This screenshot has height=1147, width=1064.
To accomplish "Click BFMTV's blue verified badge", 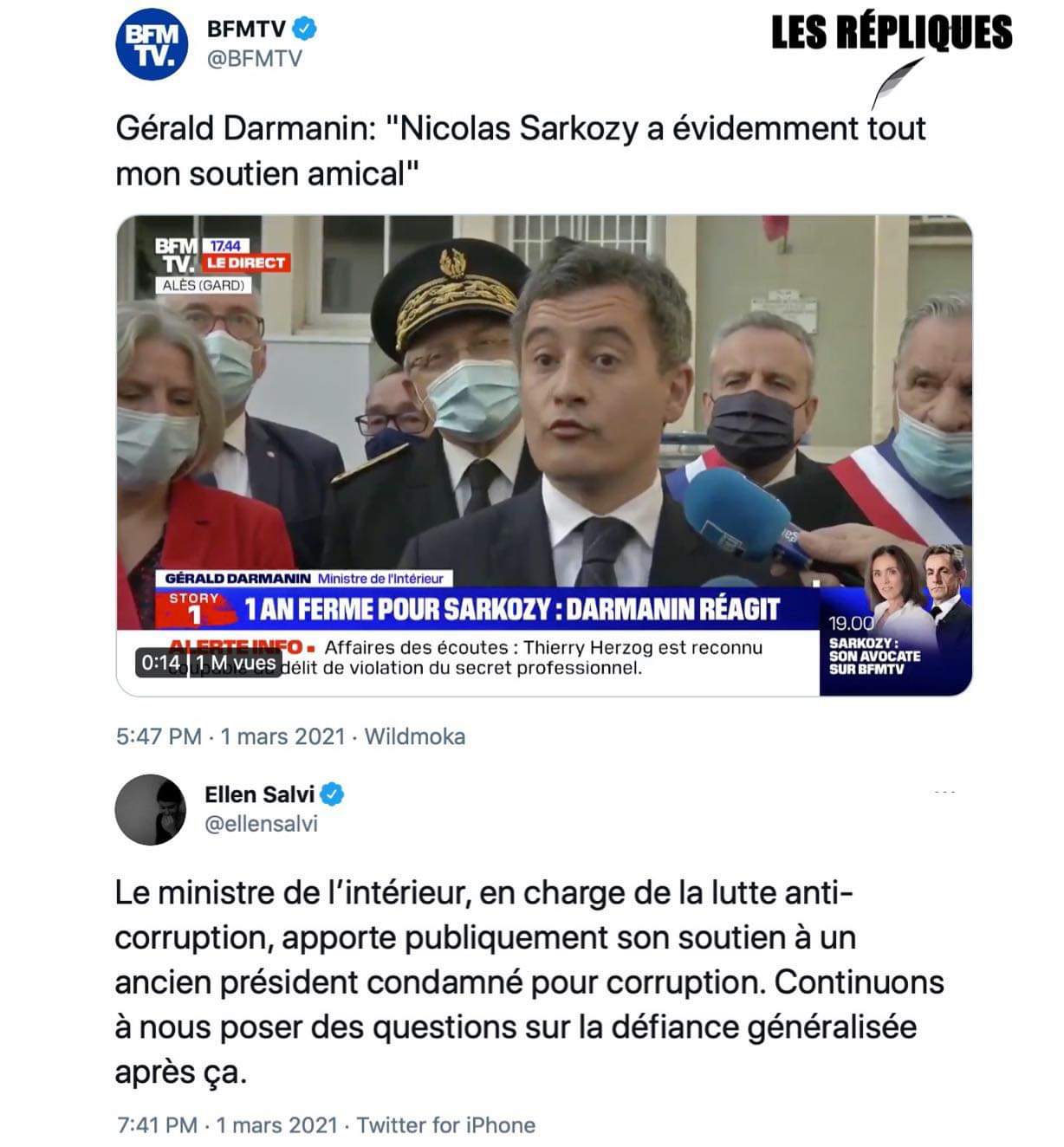I will click(304, 29).
